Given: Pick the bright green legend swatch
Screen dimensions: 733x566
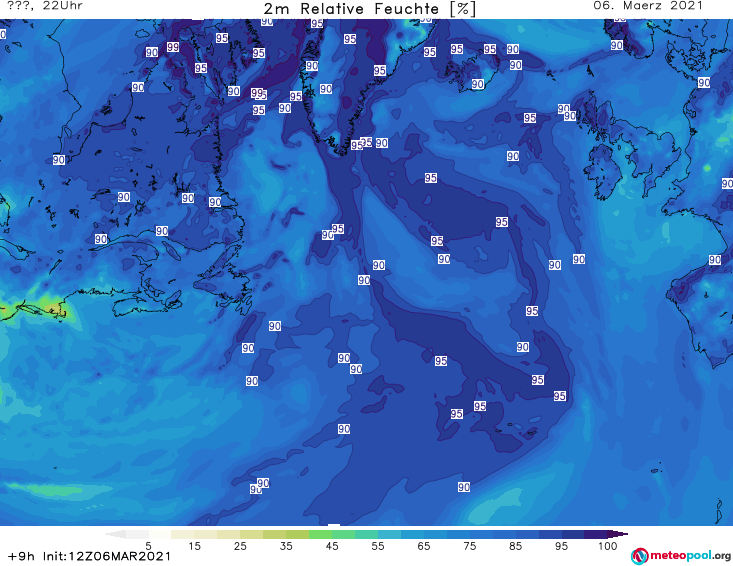Looking at the screenshot, I should point(320,534).
